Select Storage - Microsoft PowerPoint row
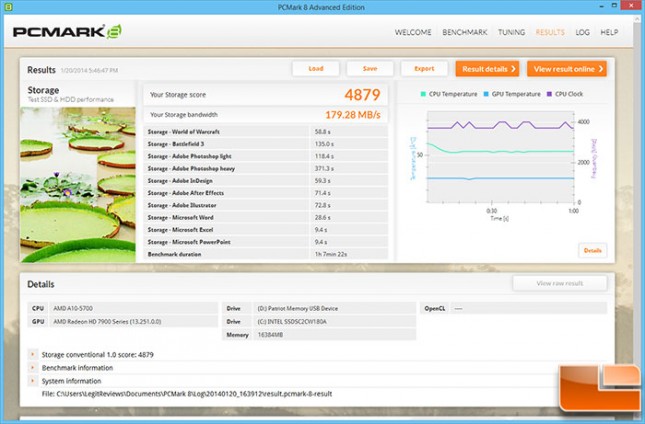 (266, 242)
